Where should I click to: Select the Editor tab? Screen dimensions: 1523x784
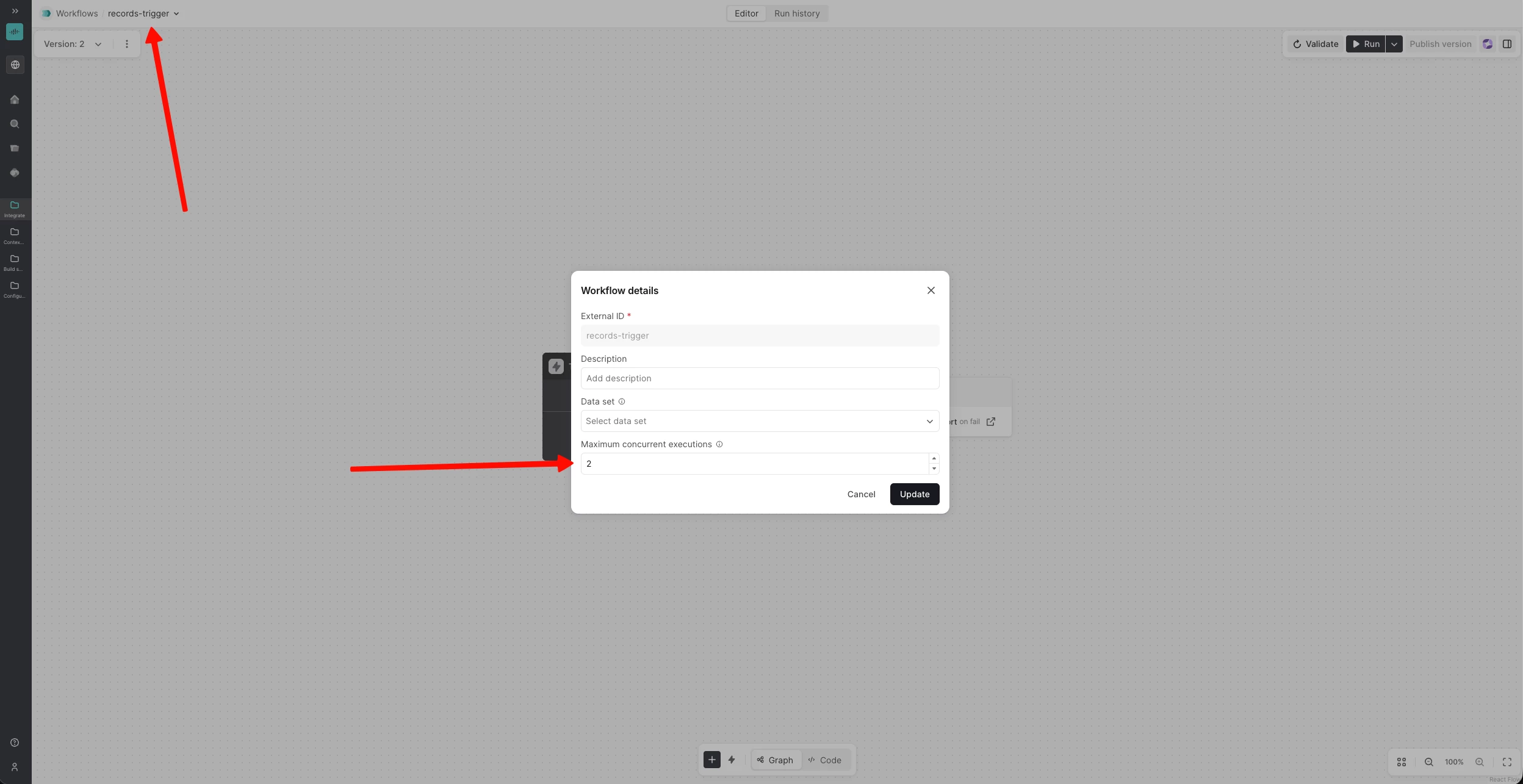746,13
